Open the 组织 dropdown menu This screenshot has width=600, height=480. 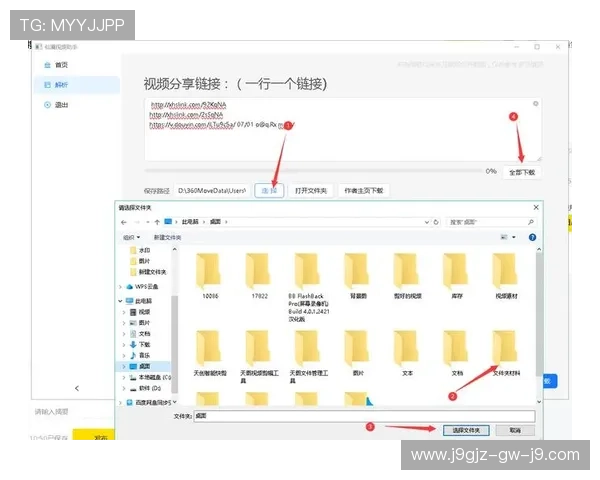(x=131, y=237)
